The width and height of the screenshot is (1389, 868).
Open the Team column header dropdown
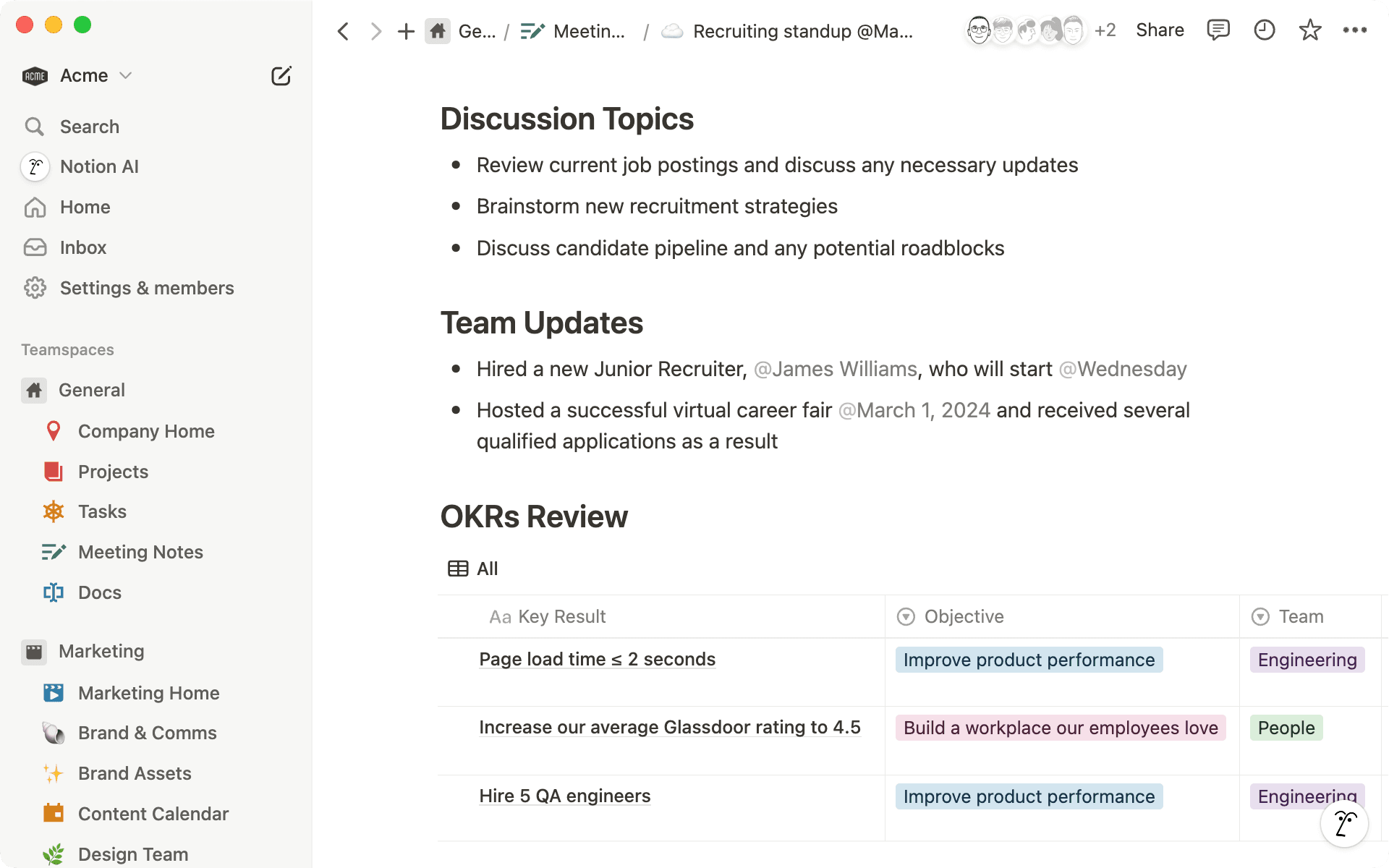[1260, 616]
